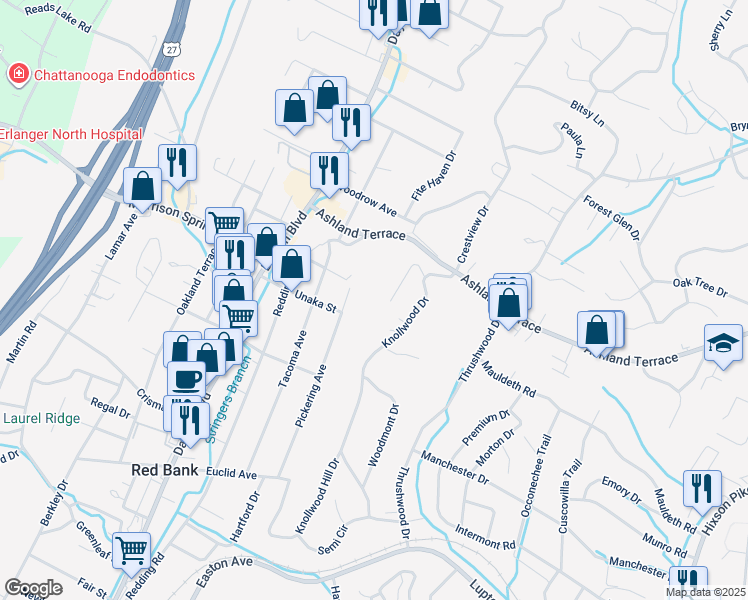Select the restaurant marker next to Woodrow Ave
748x600 pixels.
tap(328, 169)
